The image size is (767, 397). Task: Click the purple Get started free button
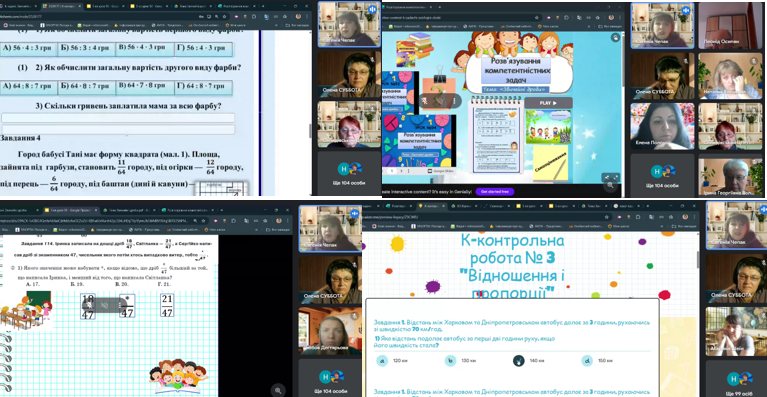495,192
